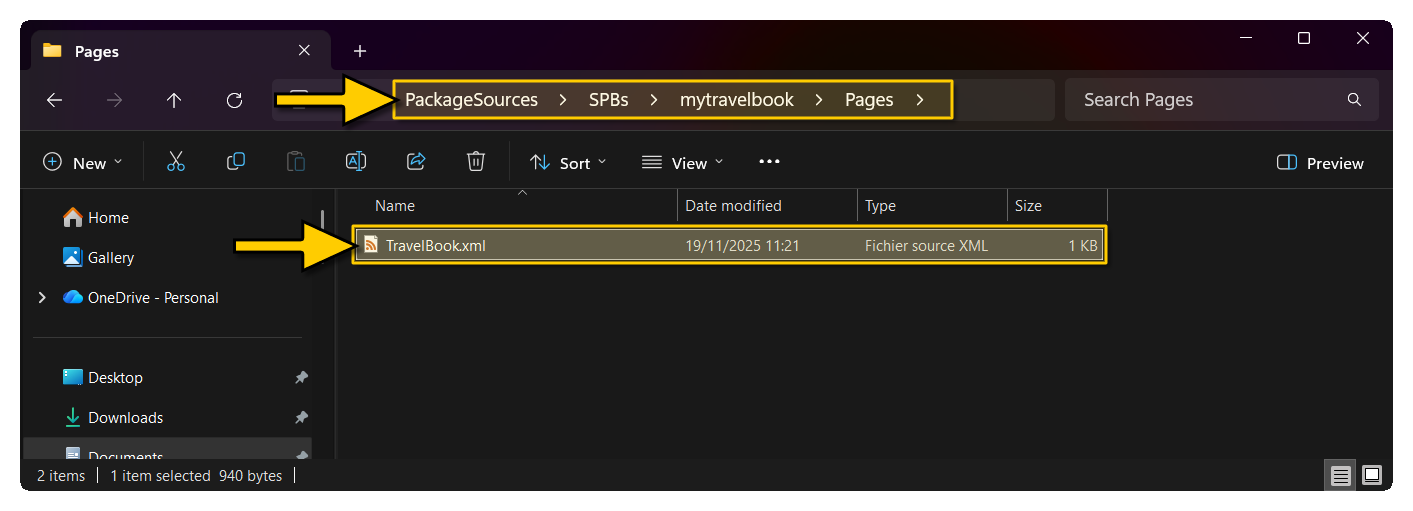
Task: Click the TravelBook.xml file icon
Action: (370, 245)
